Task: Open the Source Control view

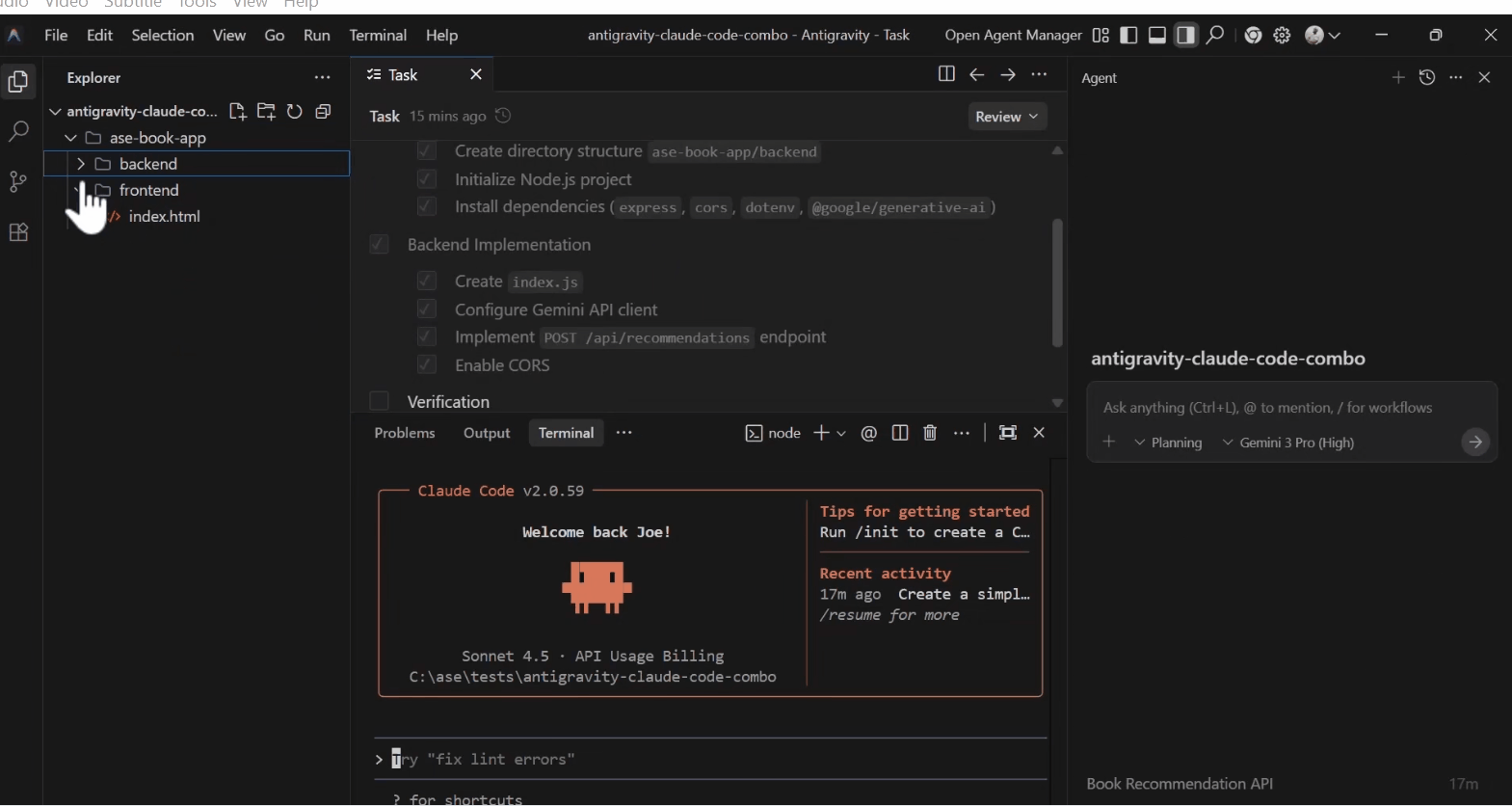Action: [18, 182]
